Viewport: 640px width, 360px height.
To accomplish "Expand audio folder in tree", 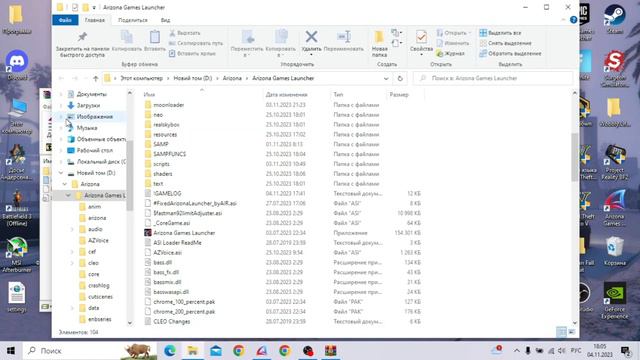I will click(x=72, y=229).
